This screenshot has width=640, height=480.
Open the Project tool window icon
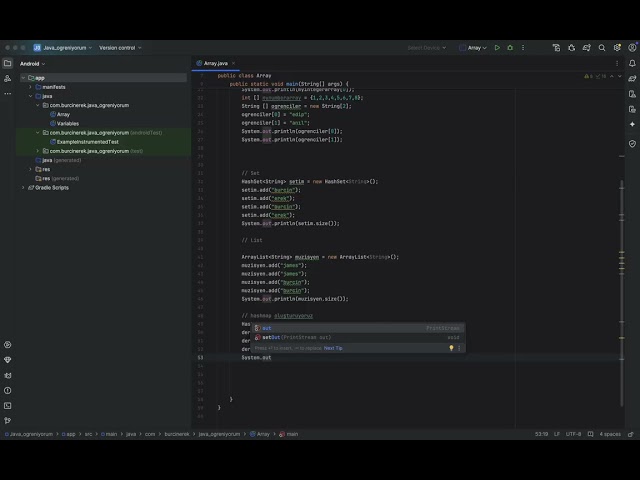(x=7, y=63)
